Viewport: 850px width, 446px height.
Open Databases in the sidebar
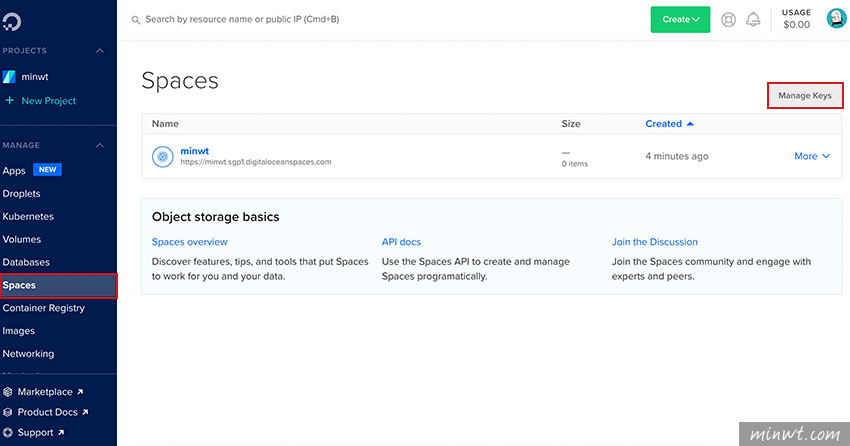click(x=26, y=262)
